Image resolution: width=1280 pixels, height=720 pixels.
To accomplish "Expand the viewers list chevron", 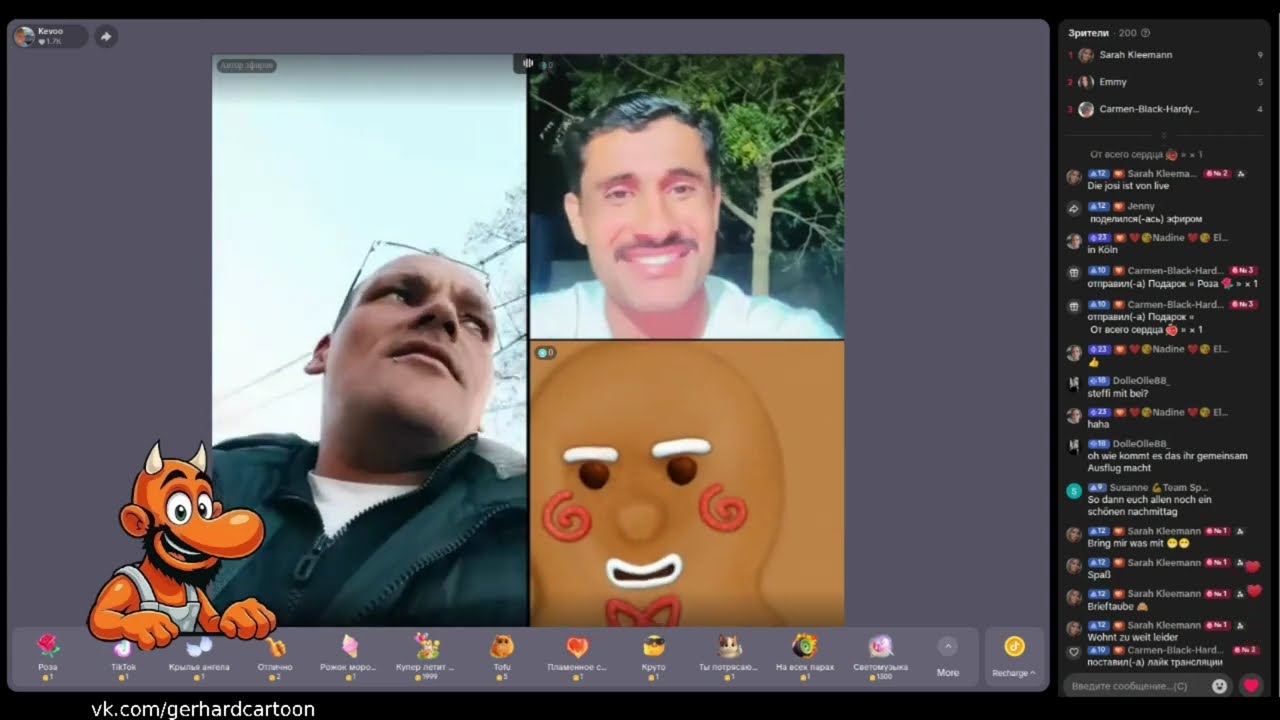I will tap(1163, 134).
